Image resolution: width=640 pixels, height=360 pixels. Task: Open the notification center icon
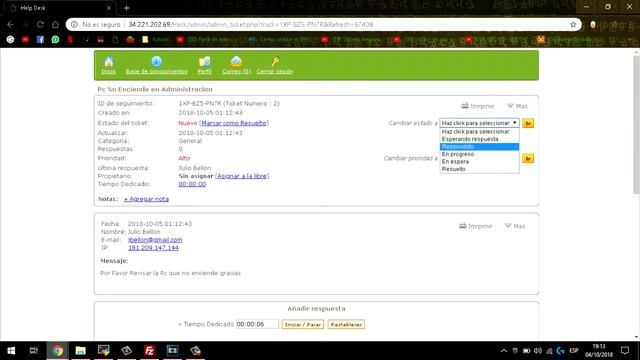click(625, 351)
